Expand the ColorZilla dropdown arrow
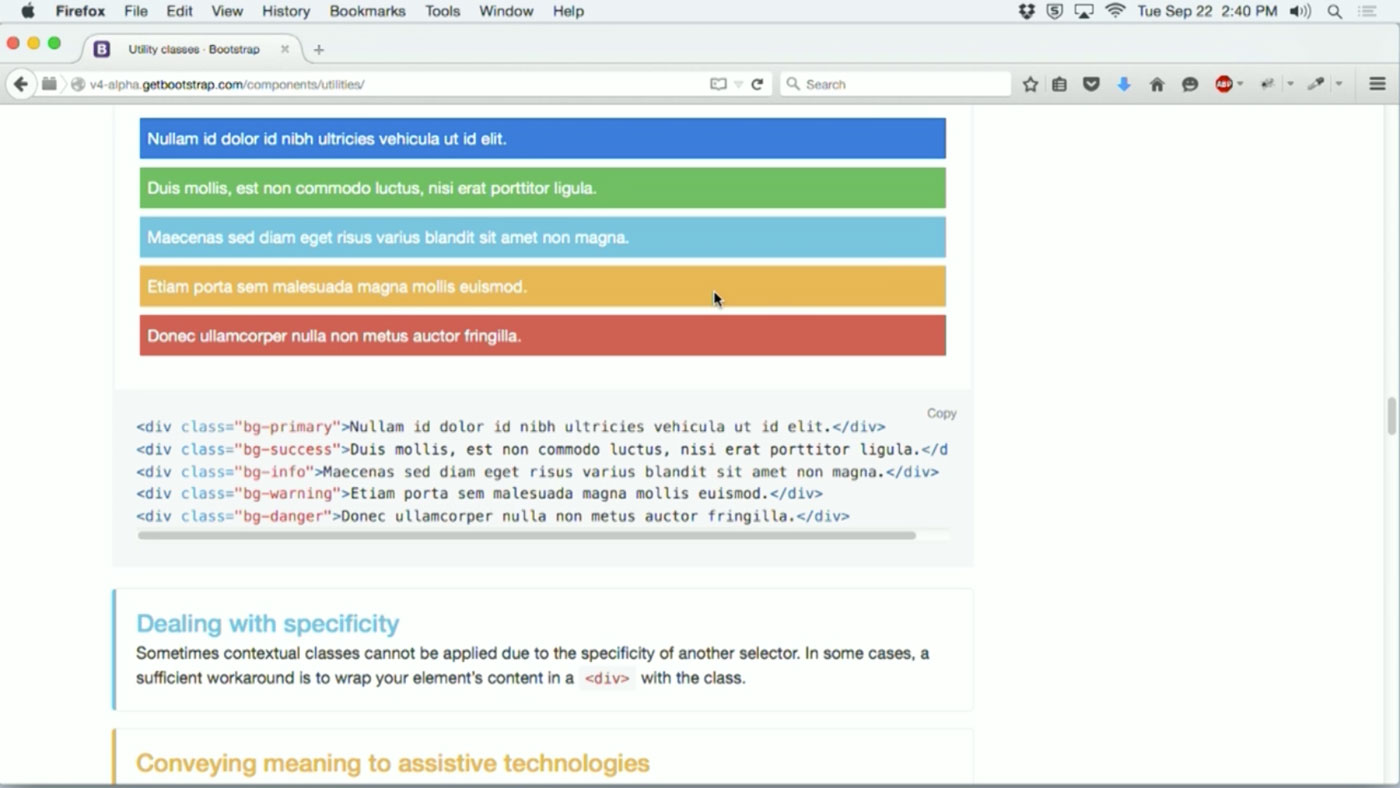Viewport: 1400px width, 788px height. 1337,84
